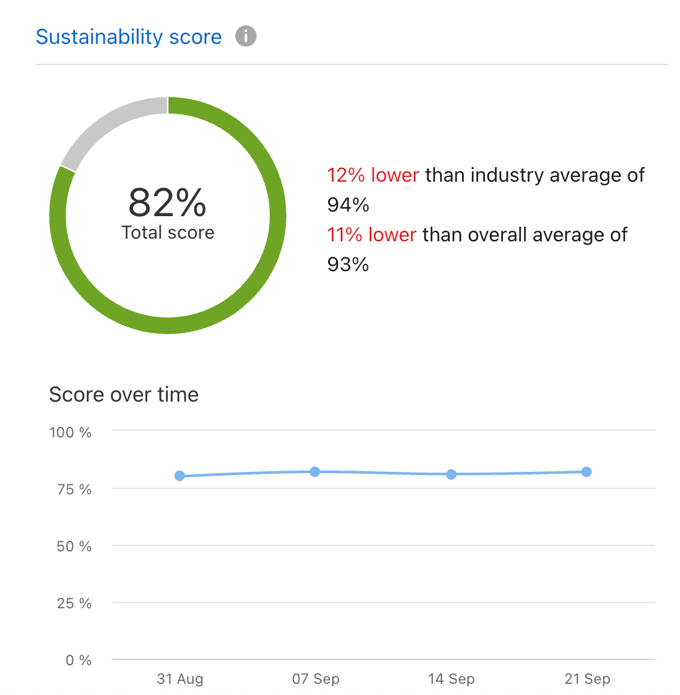Select the 21 Sep data point
The height and width of the screenshot is (695, 680).
click(x=586, y=472)
